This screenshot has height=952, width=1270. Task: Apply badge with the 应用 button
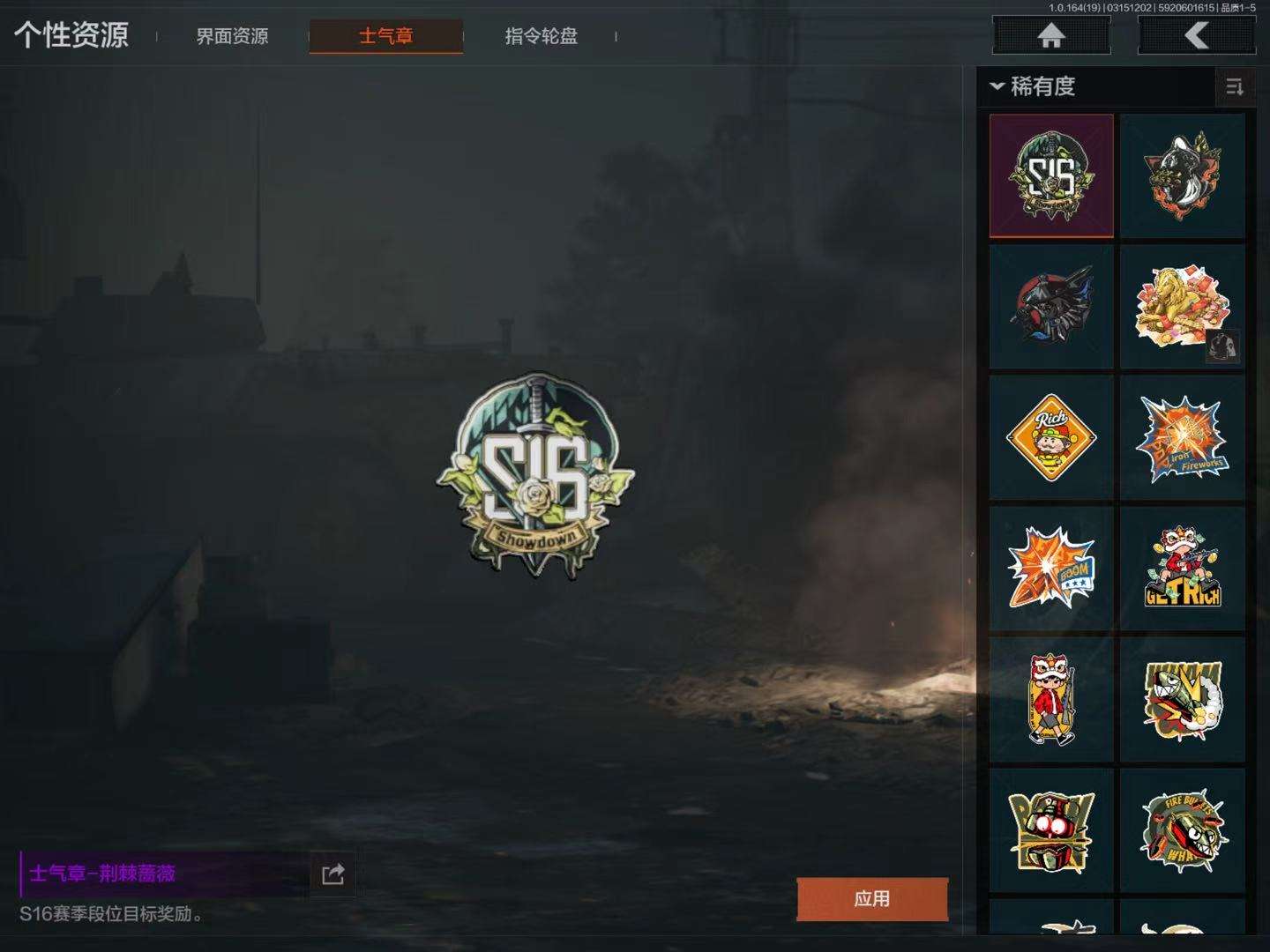tap(872, 899)
